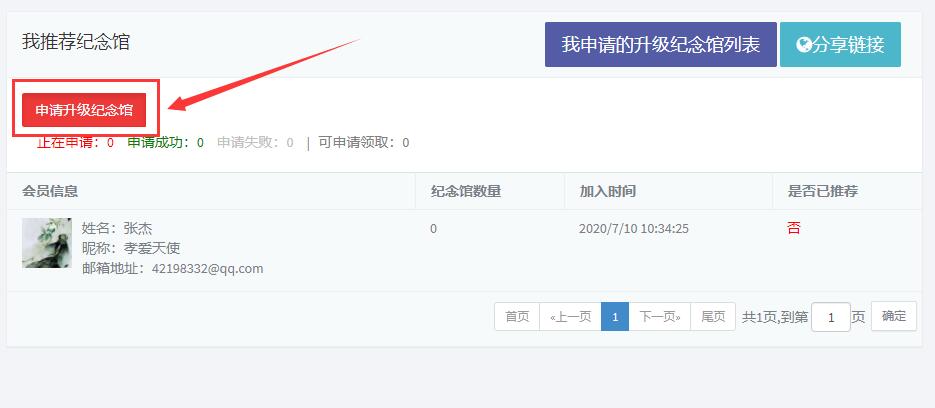Click nickname 昵称：孝爱天使
935x408 pixels.
coord(131,248)
